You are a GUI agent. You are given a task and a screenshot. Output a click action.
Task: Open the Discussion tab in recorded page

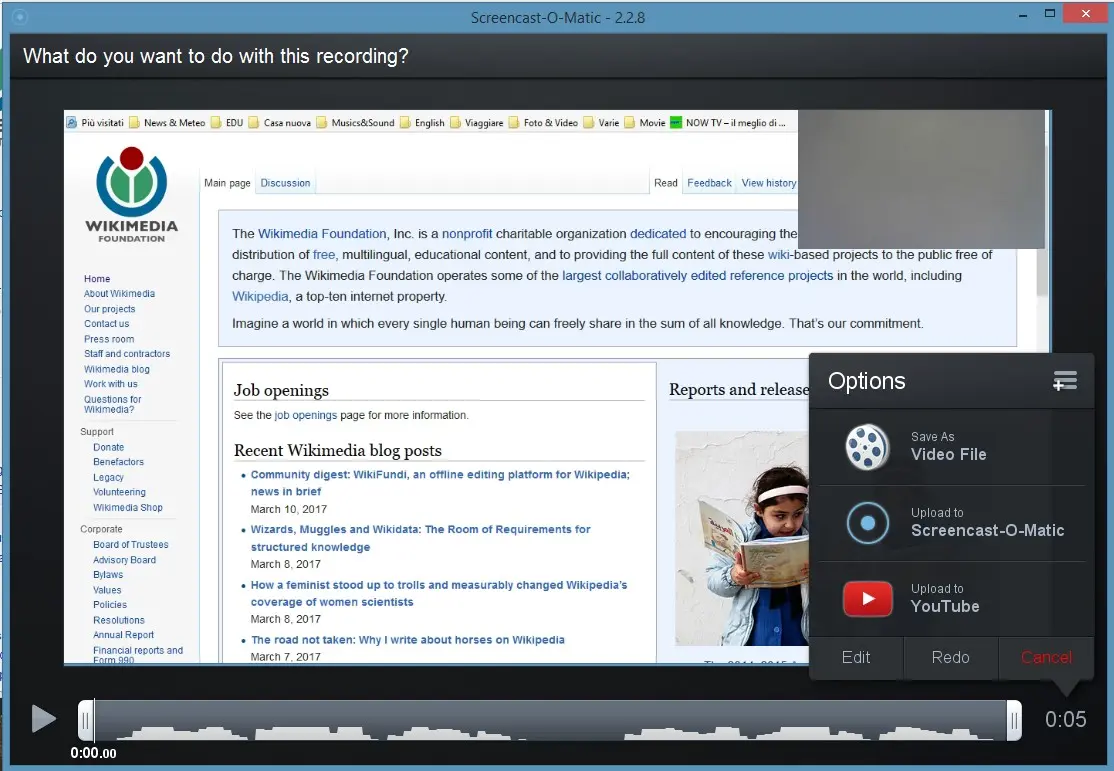pos(285,183)
